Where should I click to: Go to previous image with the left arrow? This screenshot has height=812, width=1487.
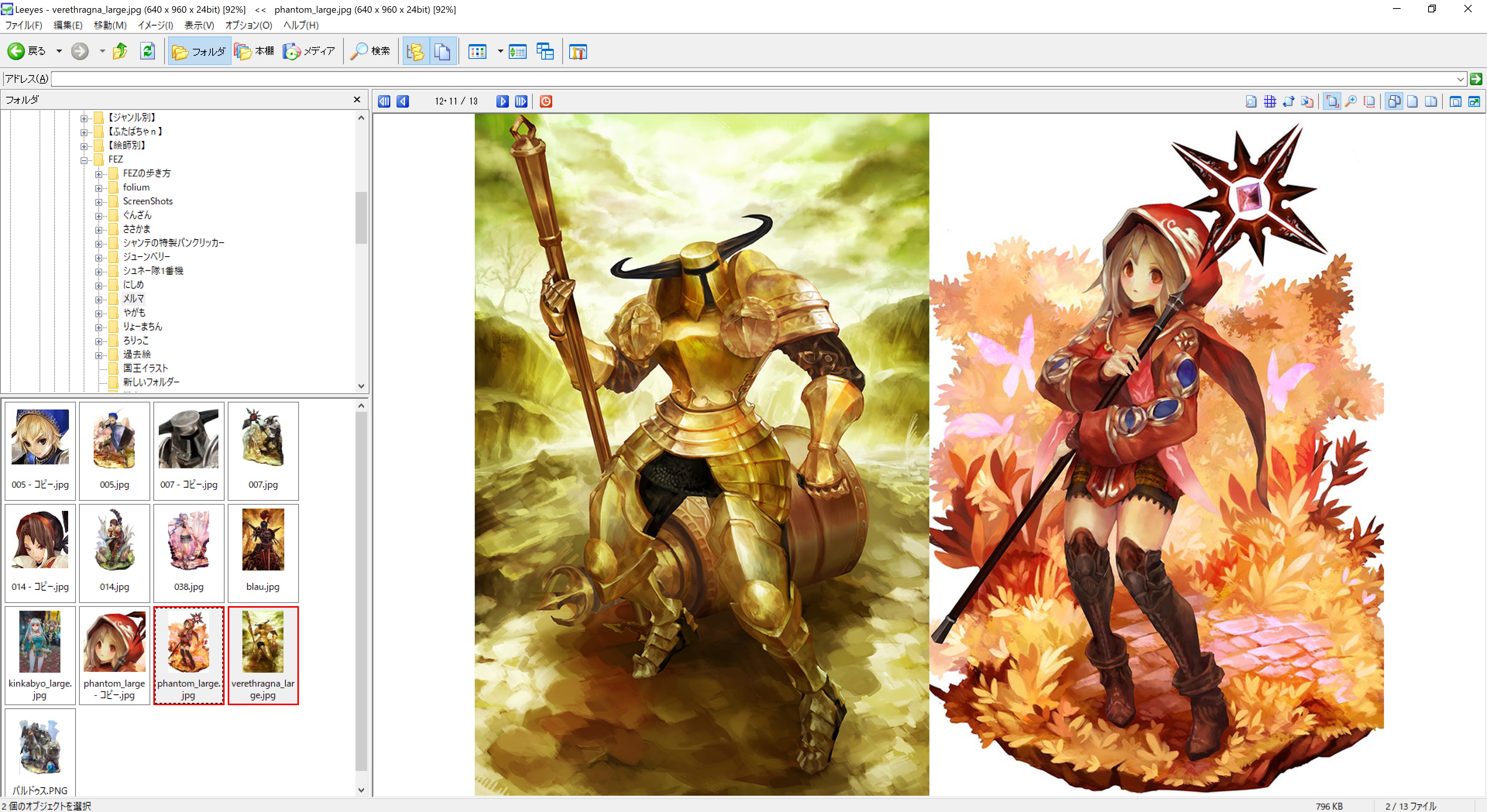pos(403,101)
